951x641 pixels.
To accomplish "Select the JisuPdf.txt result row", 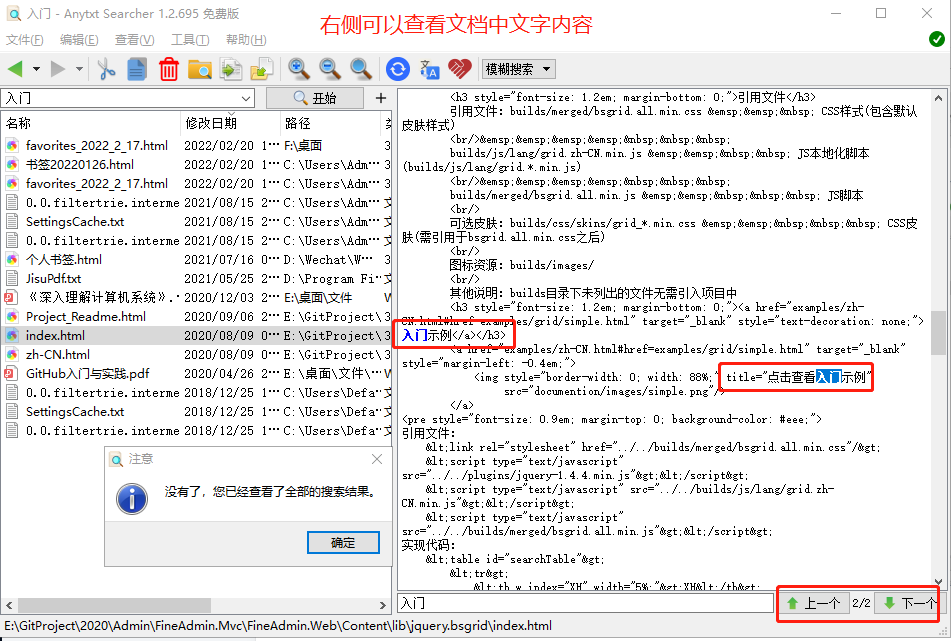I will tap(197, 278).
